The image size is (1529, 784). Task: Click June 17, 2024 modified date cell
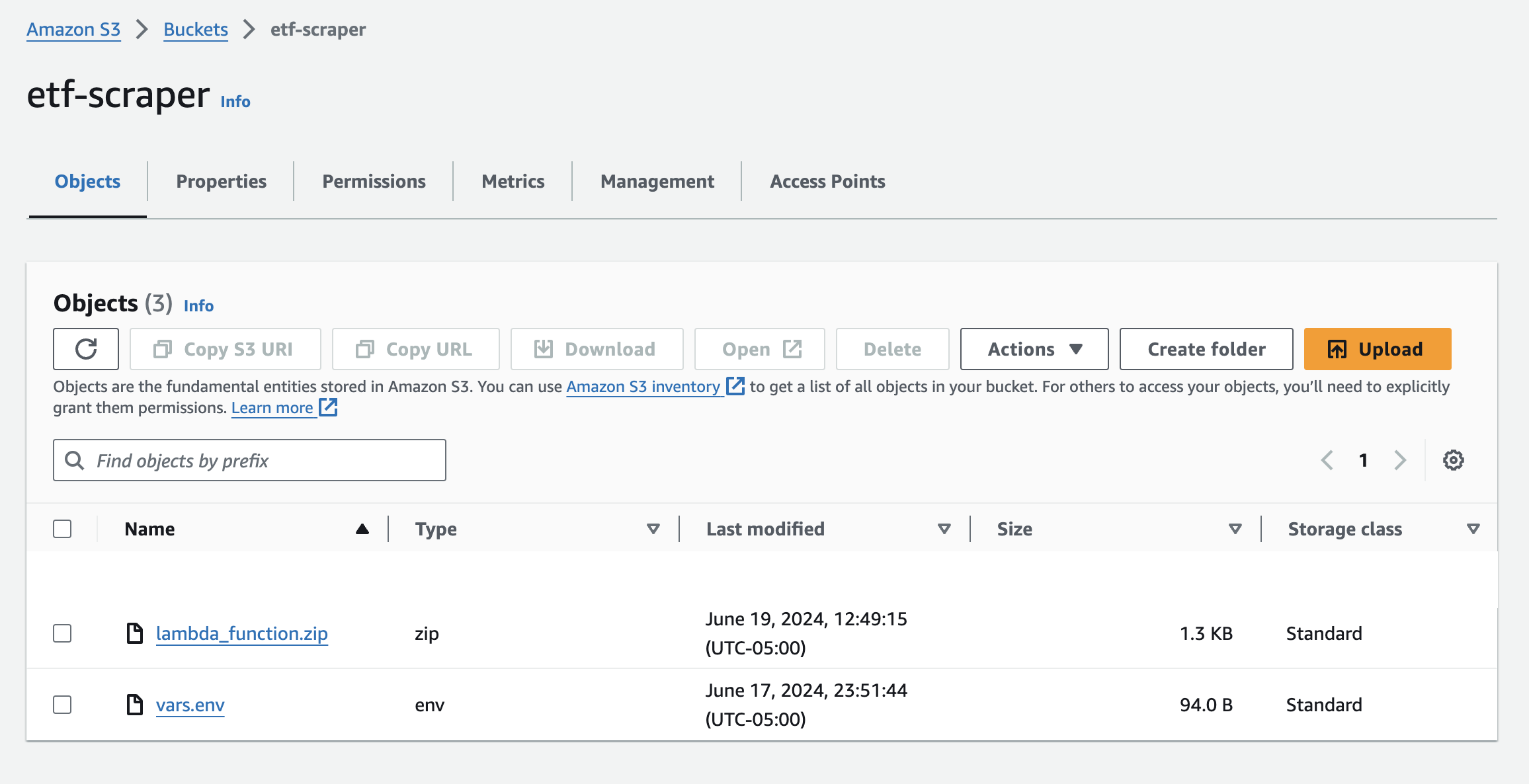(806, 705)
